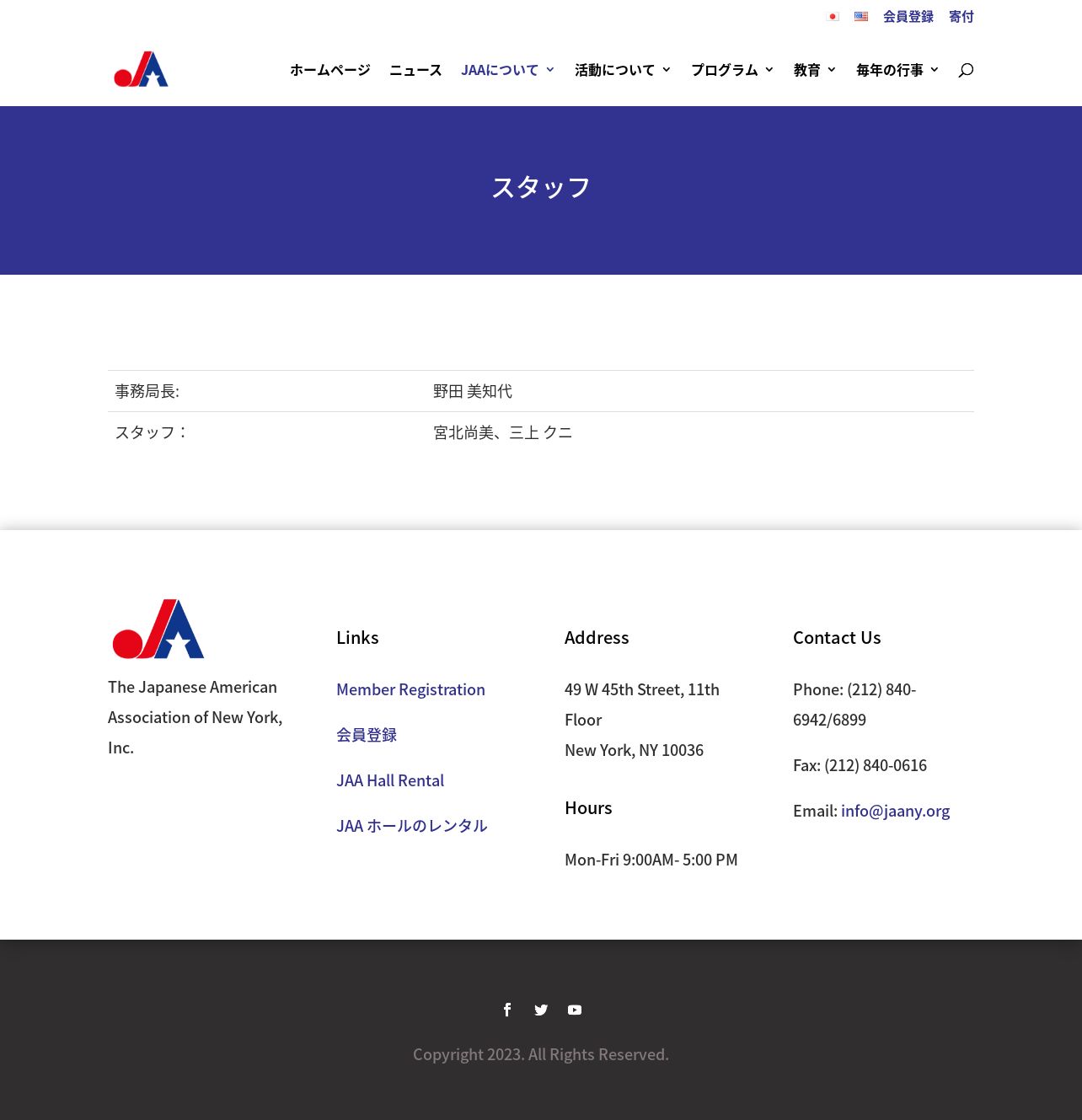The width and height of the screenshot is (1082, 1120).
Task: Go to ホームページ menu item
Action: (x=330, y=70)
